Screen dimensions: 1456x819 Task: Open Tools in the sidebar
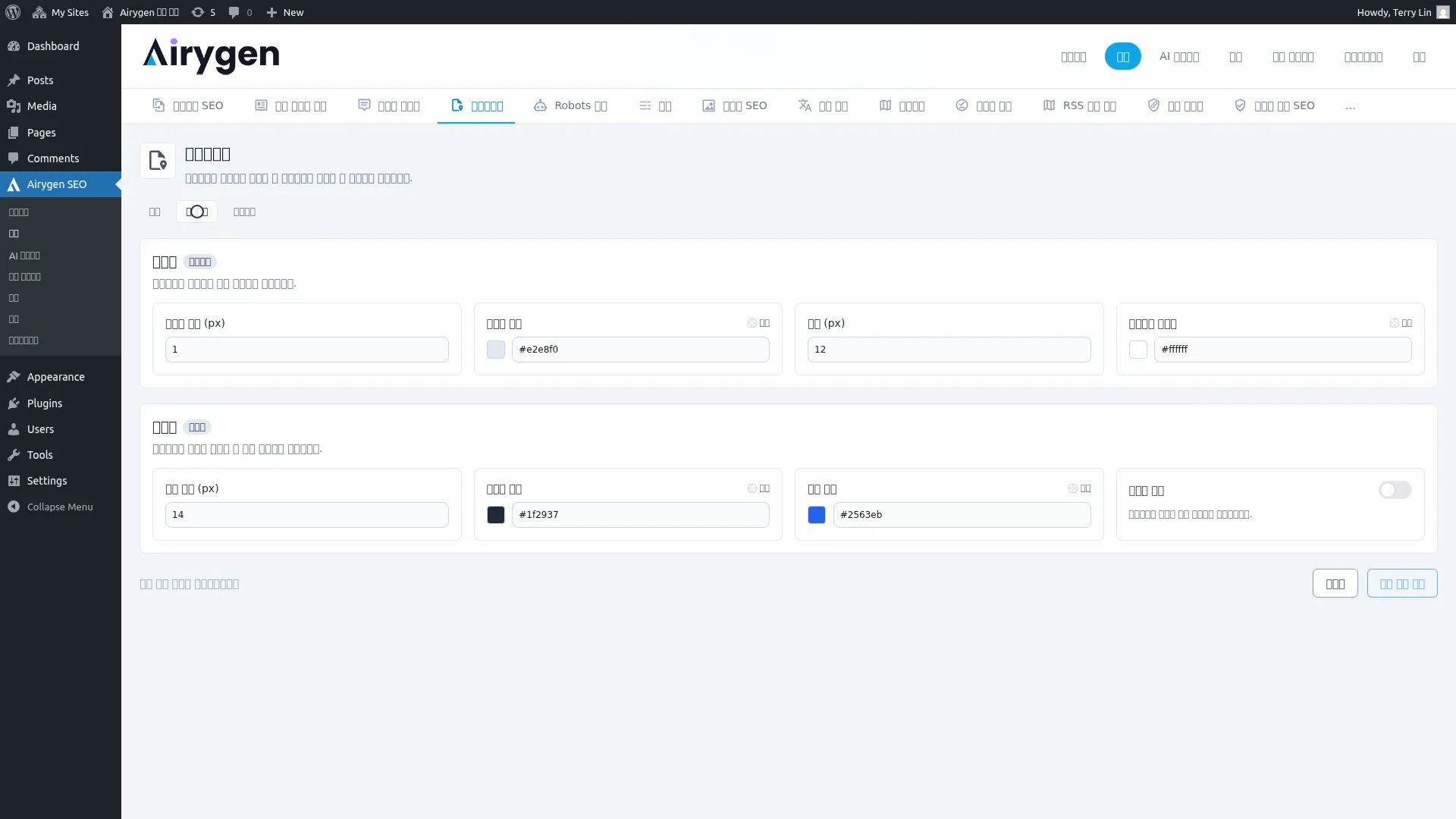tap(61, 455)
